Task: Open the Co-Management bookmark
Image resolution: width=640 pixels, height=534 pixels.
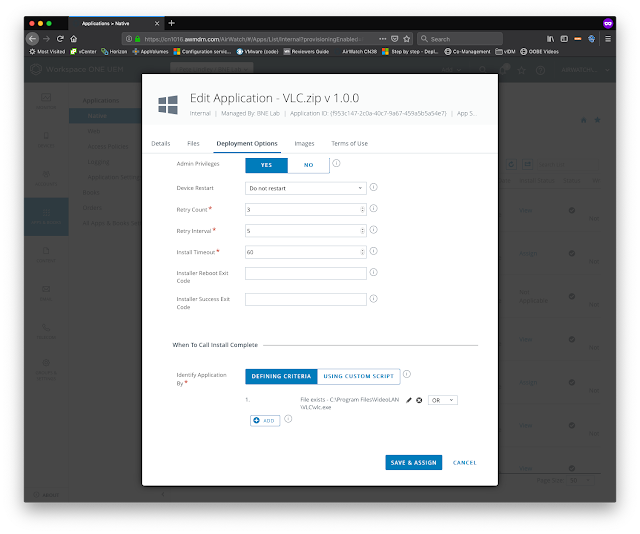Action: 467,51
